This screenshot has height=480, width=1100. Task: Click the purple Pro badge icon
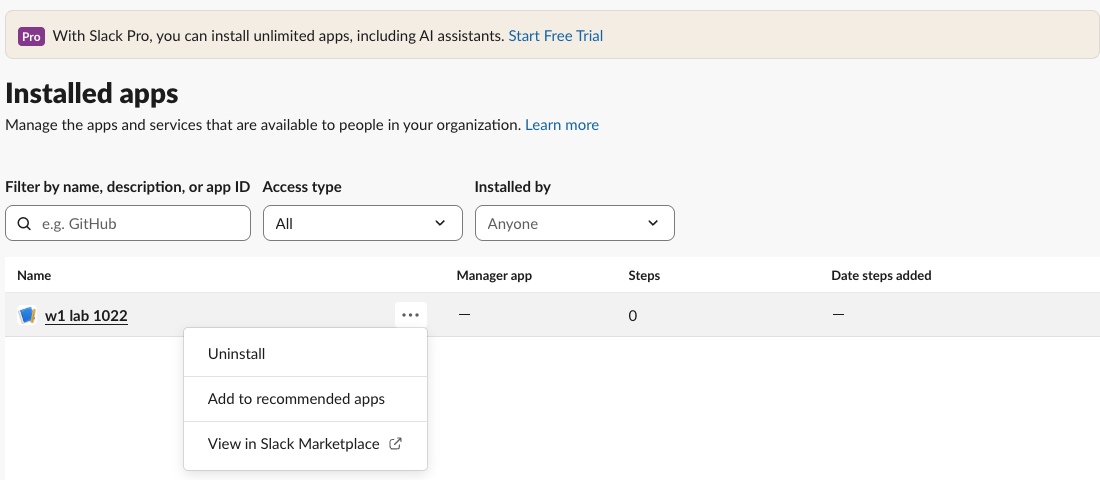pos(32,36)
